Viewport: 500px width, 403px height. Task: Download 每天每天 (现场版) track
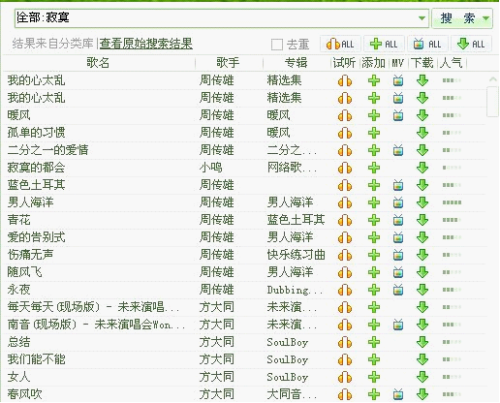coord(423,307)
